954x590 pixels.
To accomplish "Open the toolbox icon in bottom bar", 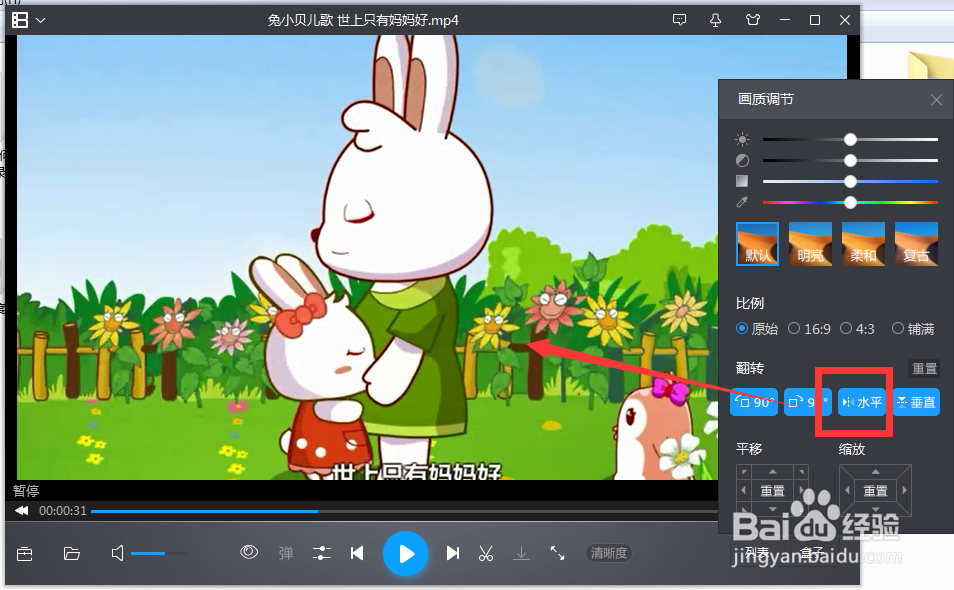I will coord(25,554).
